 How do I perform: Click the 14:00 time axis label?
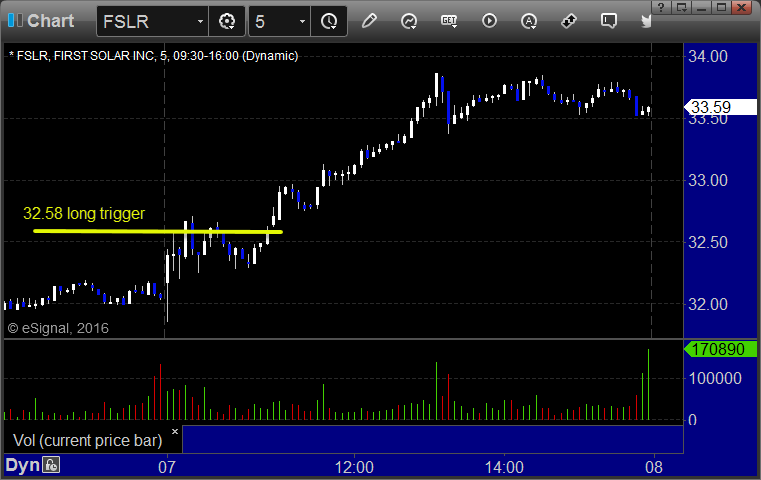(x=504, y=467)
